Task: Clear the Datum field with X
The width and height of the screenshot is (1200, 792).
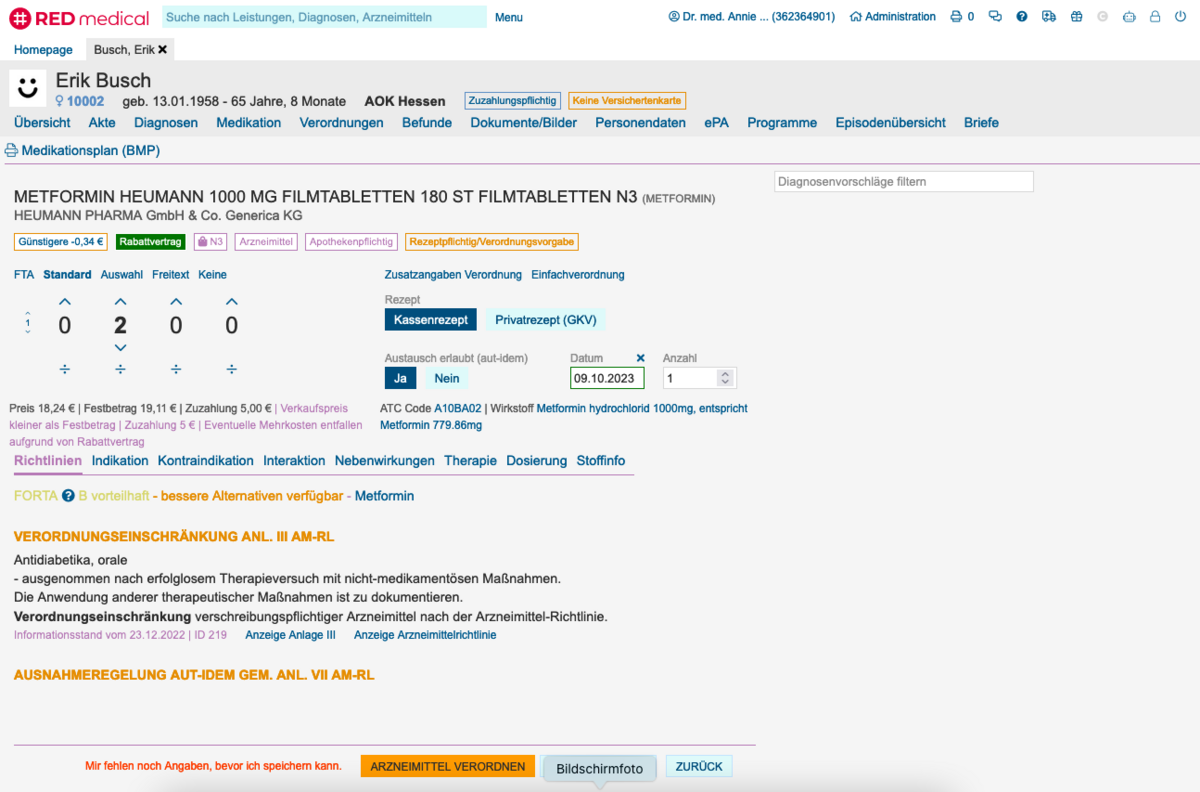Action: point(641,358)
